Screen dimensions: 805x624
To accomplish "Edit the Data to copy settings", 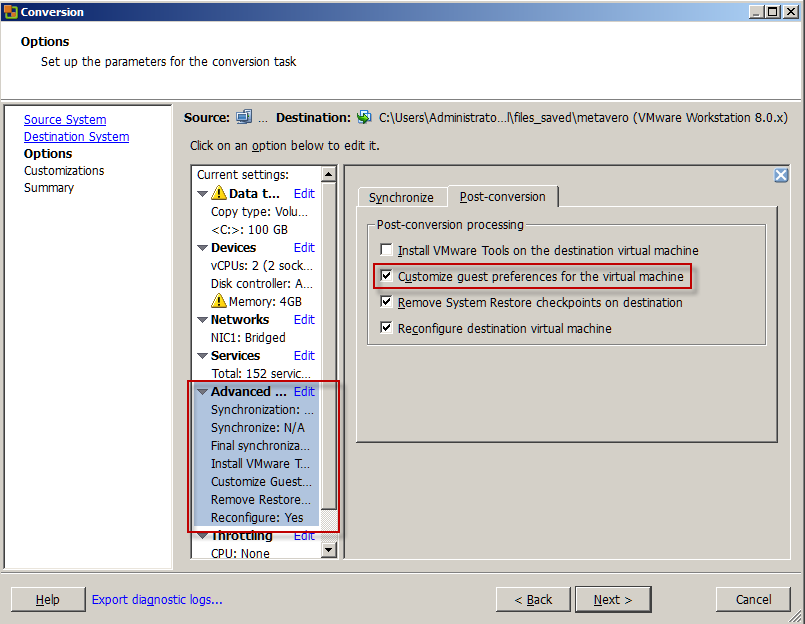I will coord(304,193).
